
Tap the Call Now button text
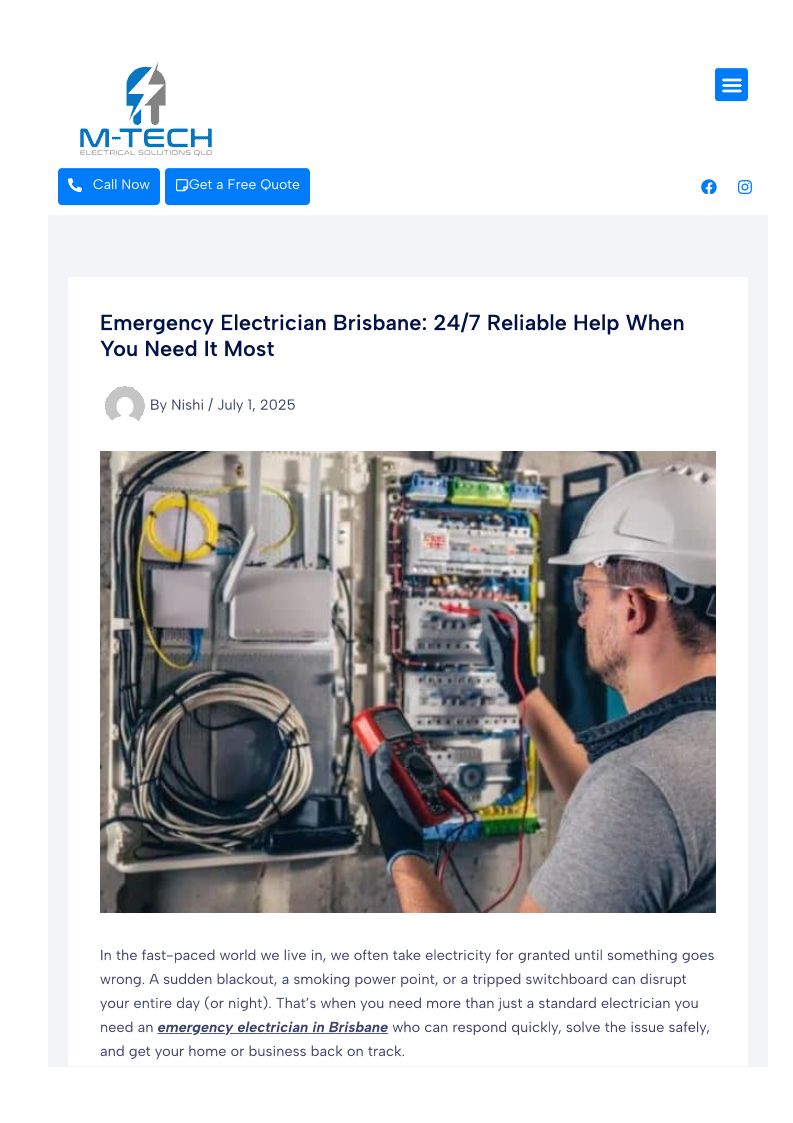121,185
